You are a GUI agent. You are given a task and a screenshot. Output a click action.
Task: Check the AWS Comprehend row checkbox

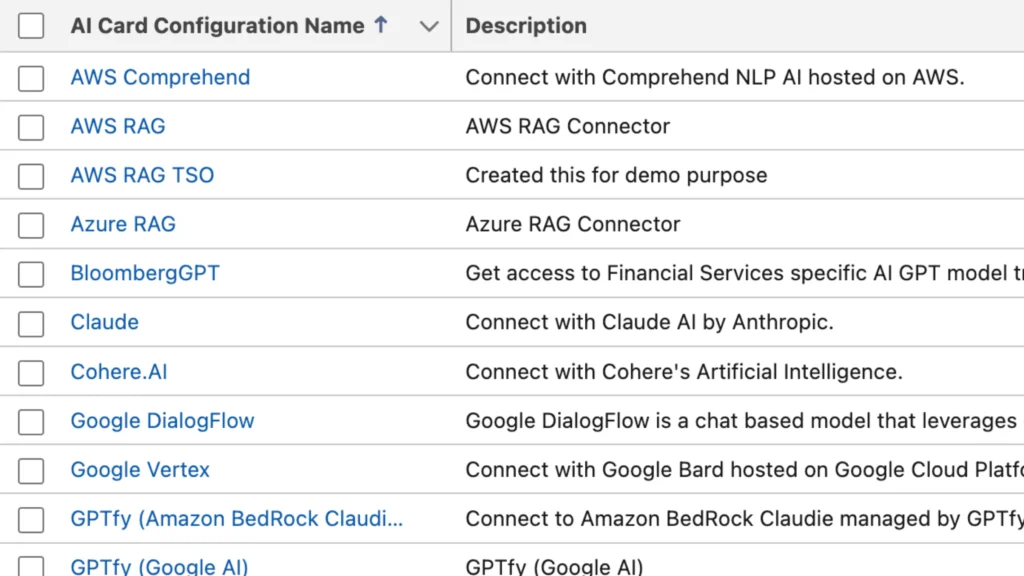(x=31, y=78)
